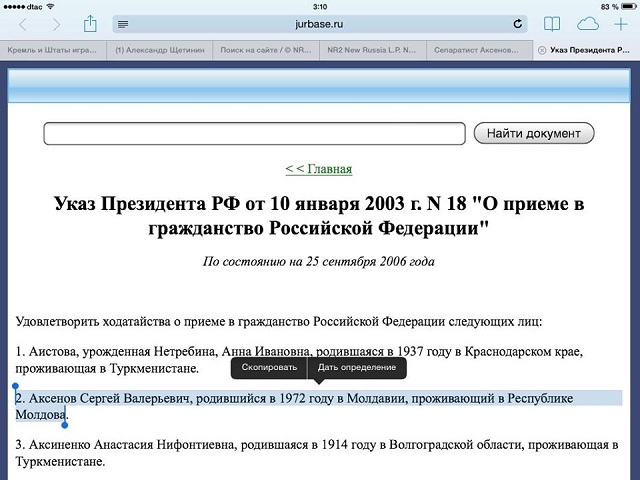Reload the page with refresh icon
Screen dimensions: 640x480
coord(518,23)
